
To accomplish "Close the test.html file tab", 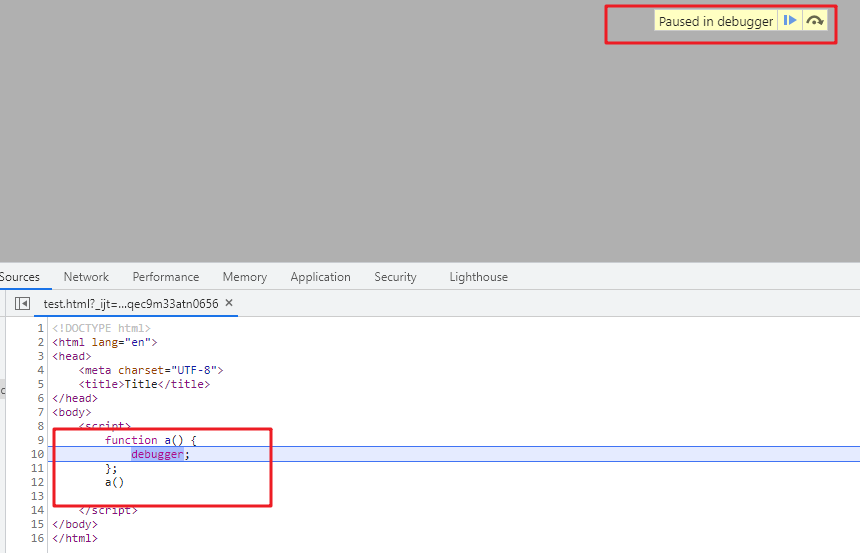I will (x=229, y=303).
